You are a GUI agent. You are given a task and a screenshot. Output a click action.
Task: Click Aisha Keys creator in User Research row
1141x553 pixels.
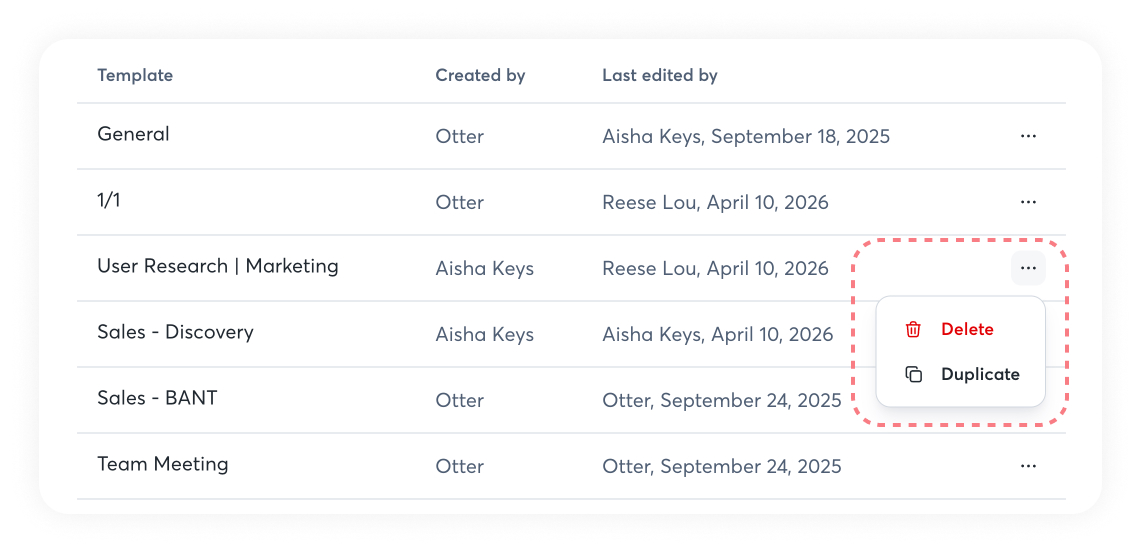click(x=484, y=268)
